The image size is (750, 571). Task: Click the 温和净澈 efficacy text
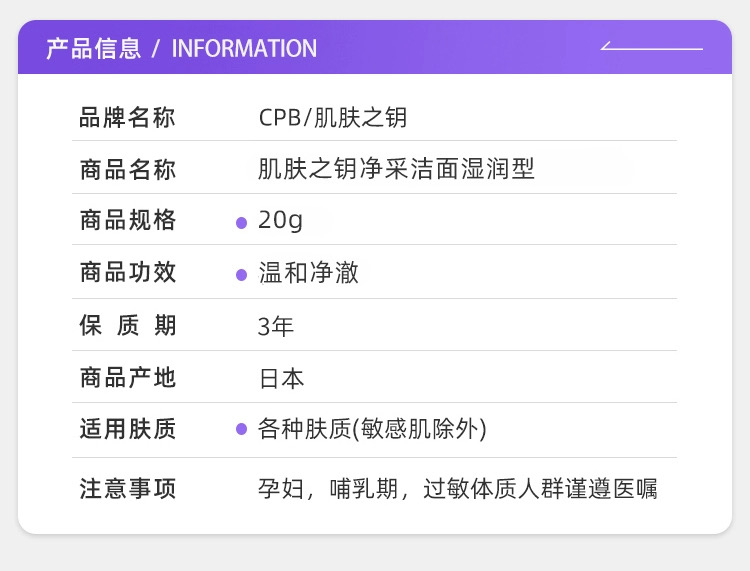click(x=308, y=272)
